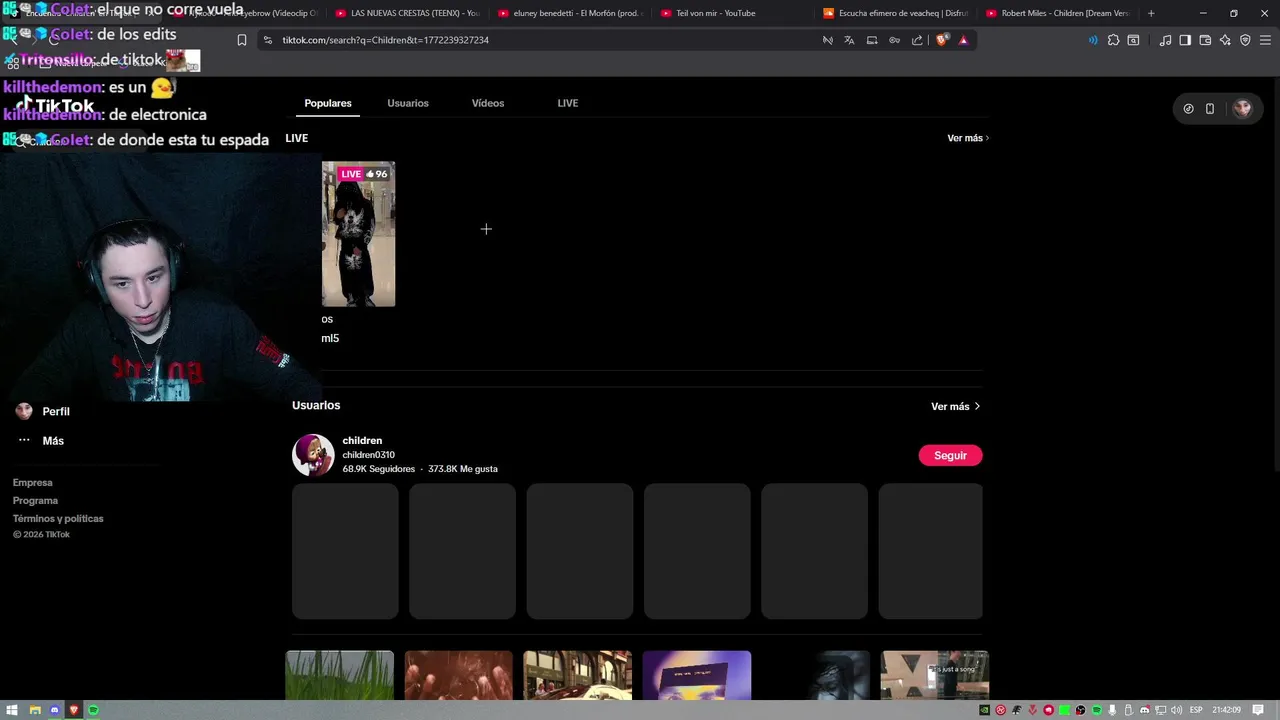
Task: Switch to LAS NUEVAS CRESTAS browser tab
Action: (406, 13)
